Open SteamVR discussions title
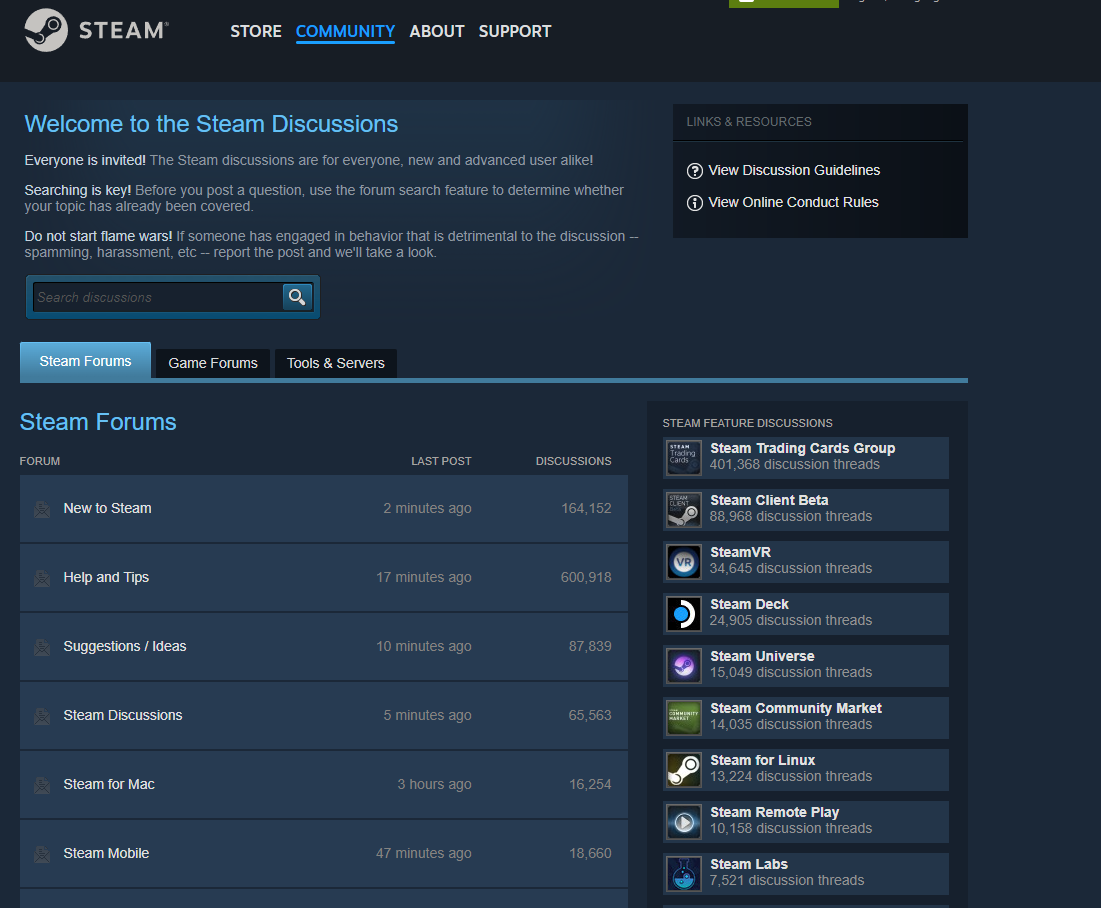 (740, 552)
